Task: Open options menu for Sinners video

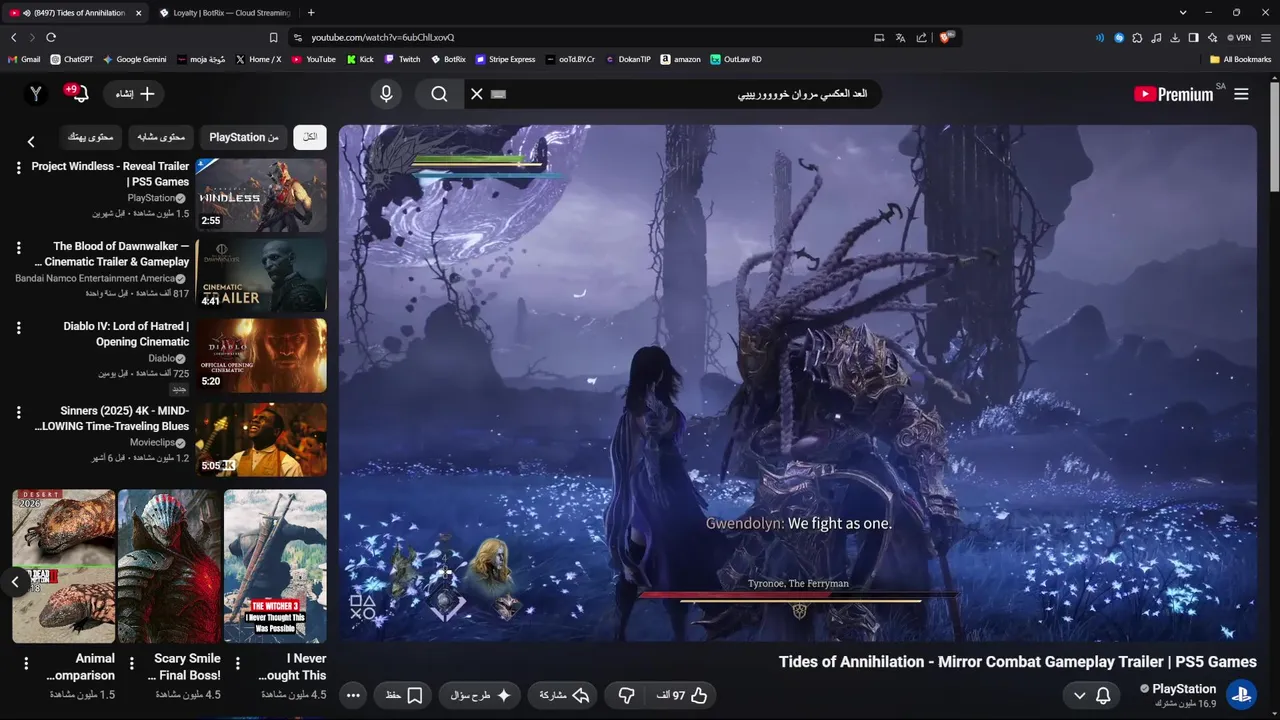Action: pyautogui.click(x=18, y=412)
